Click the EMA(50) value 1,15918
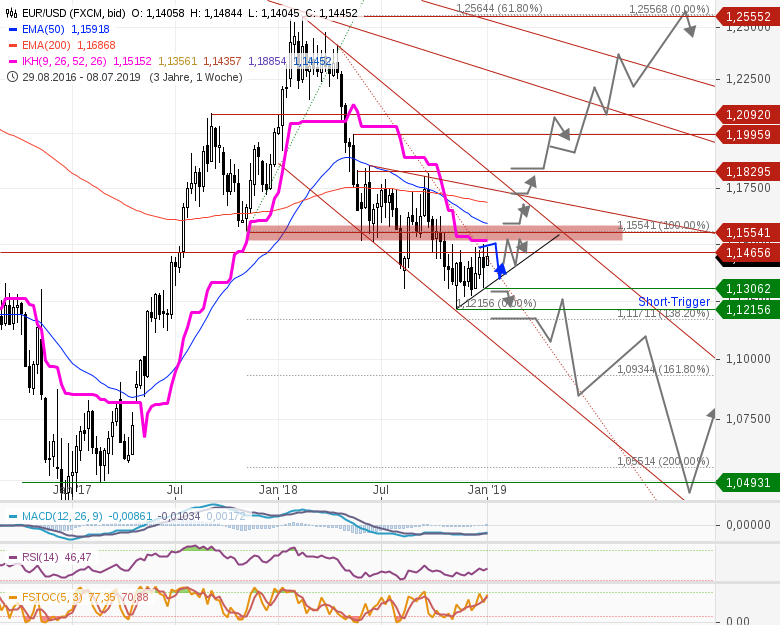This screenshot has height=625, width=780. coord(91,29)
